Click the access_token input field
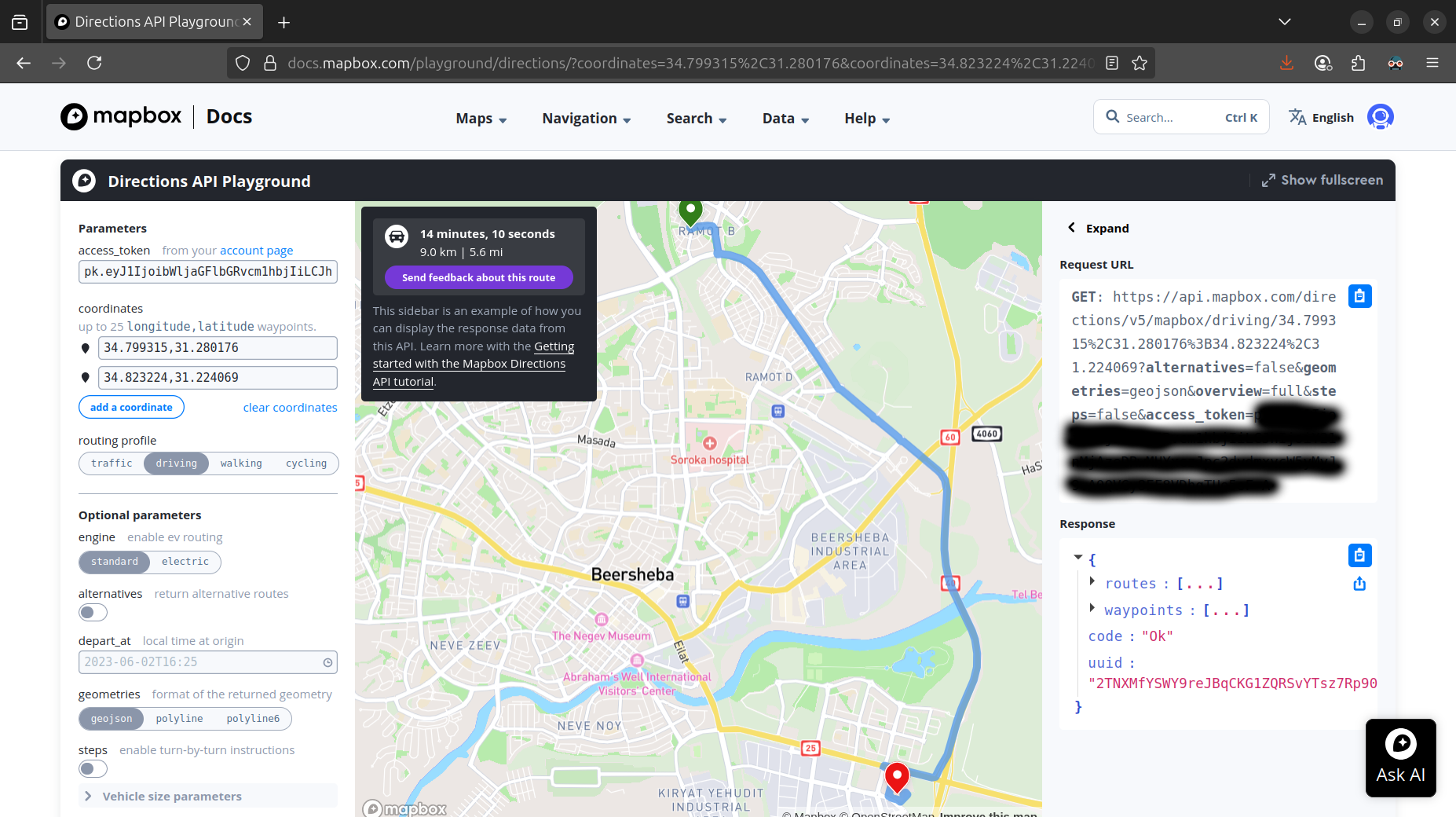Screen dimensions: 1456x817 click(208, 272)
